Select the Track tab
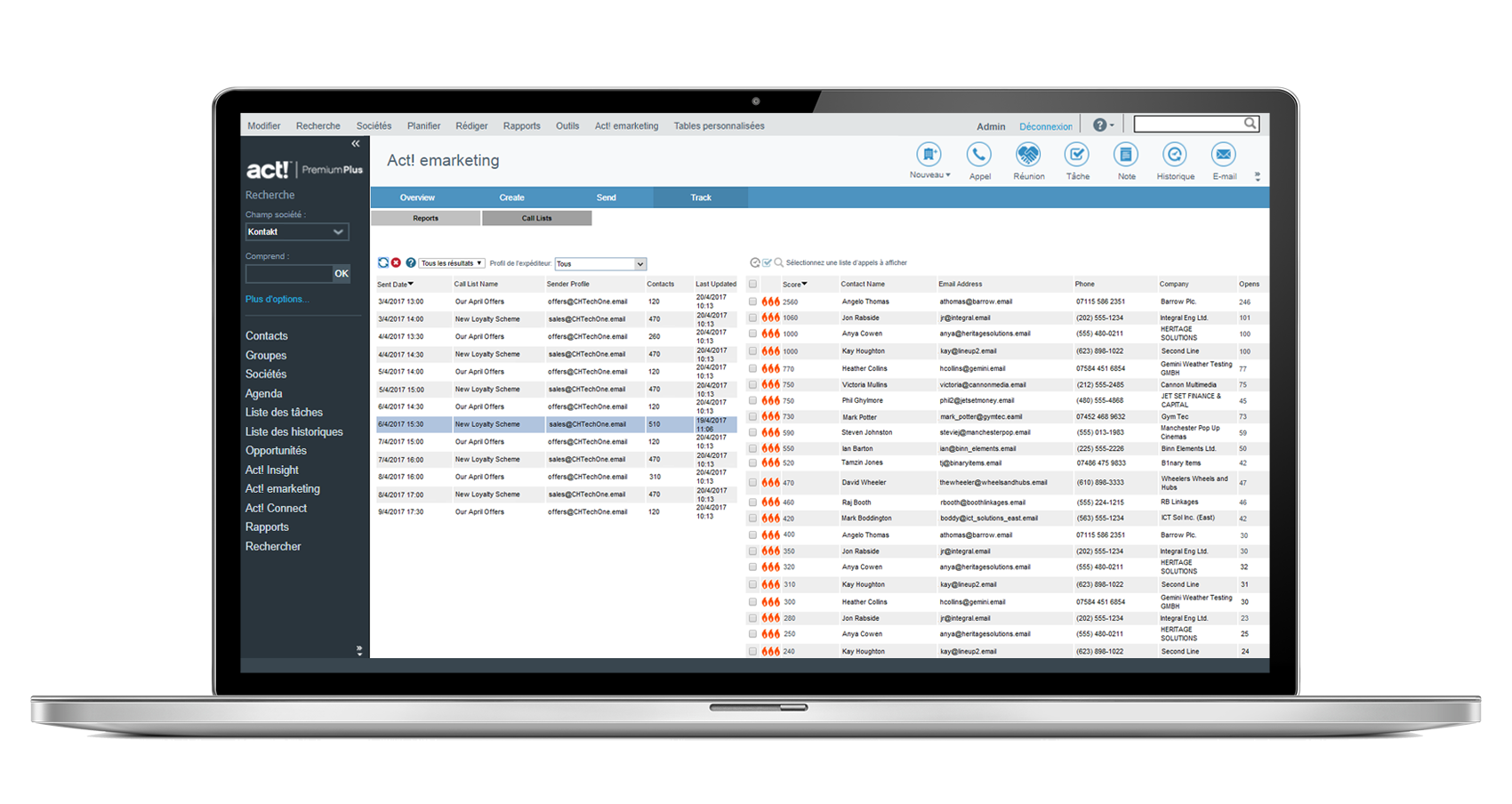The width and height of the screenshot is (1512, 804). coord(701,197)
